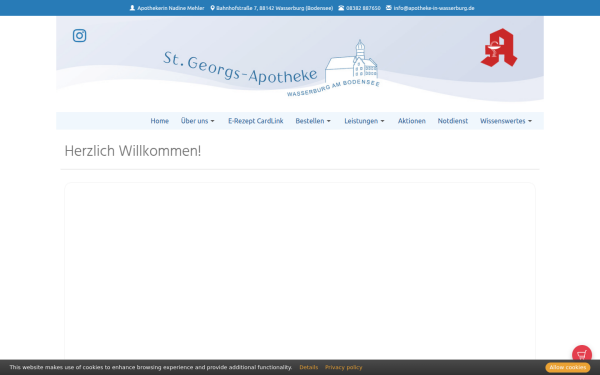
Task: Open the Aktionen menu item
Action: (x=412, y=121)
